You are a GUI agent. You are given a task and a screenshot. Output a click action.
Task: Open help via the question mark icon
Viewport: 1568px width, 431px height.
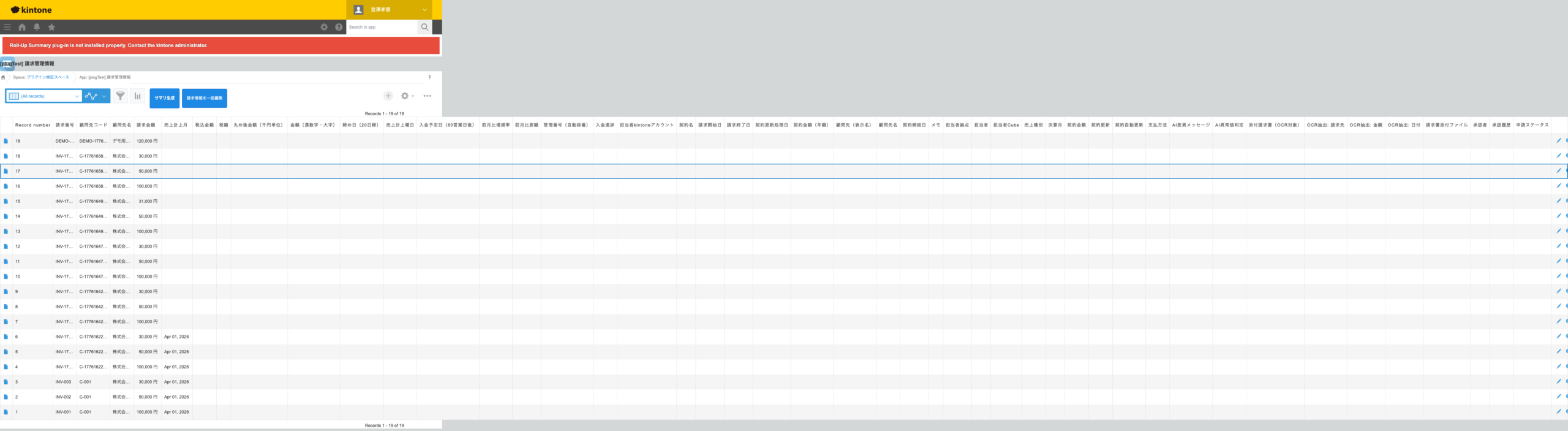click(339, 27)
